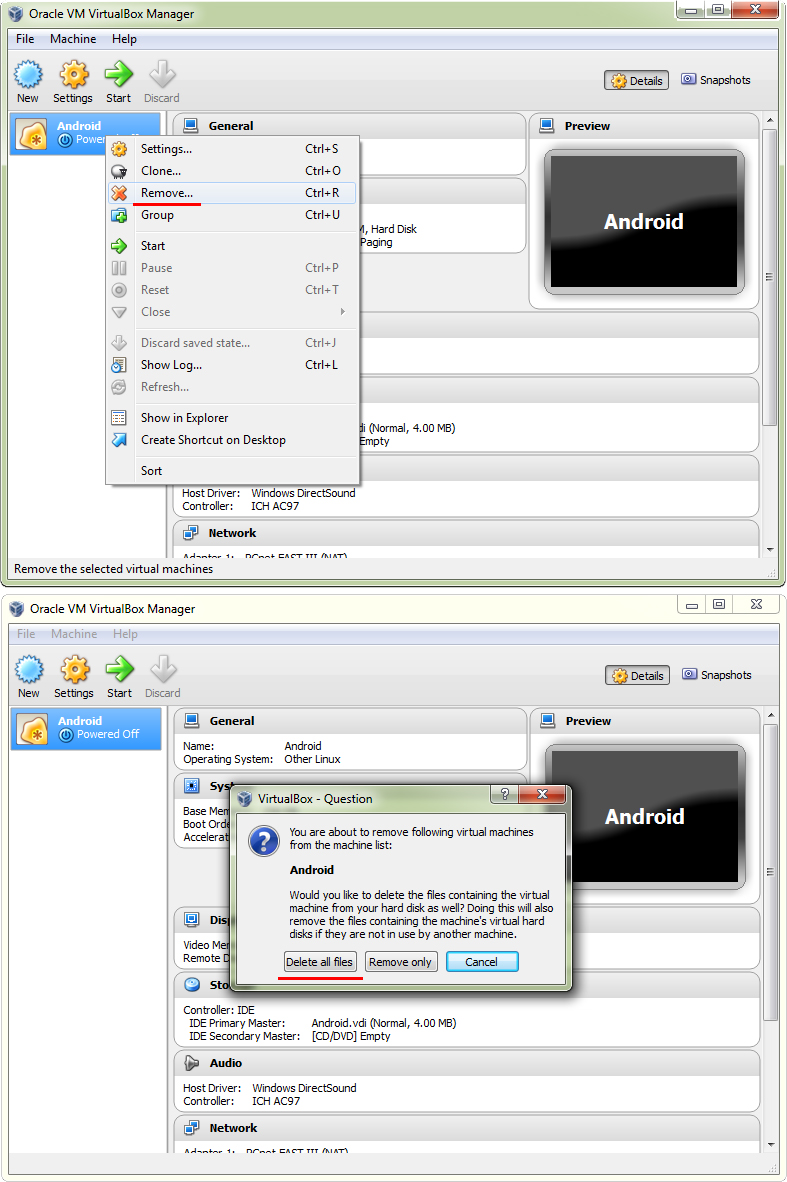Click Windows DirectSound text in bottom window
Viewport: 787px width, 1182px height.
click(x=305, y=1088)
